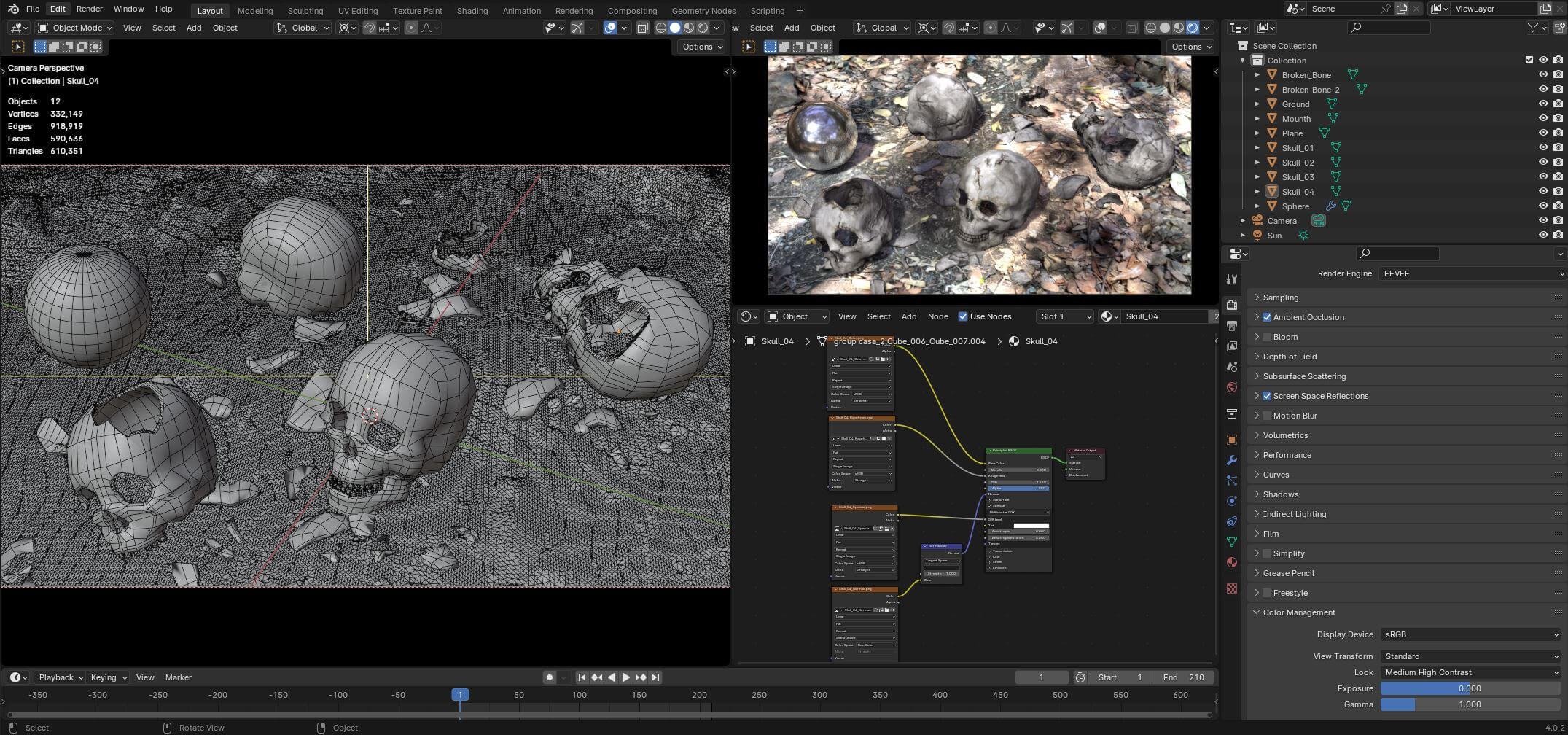1568x735 pixels.
Task: Open the Modifiers wrench properties tab
Action: click(1232, 460)
